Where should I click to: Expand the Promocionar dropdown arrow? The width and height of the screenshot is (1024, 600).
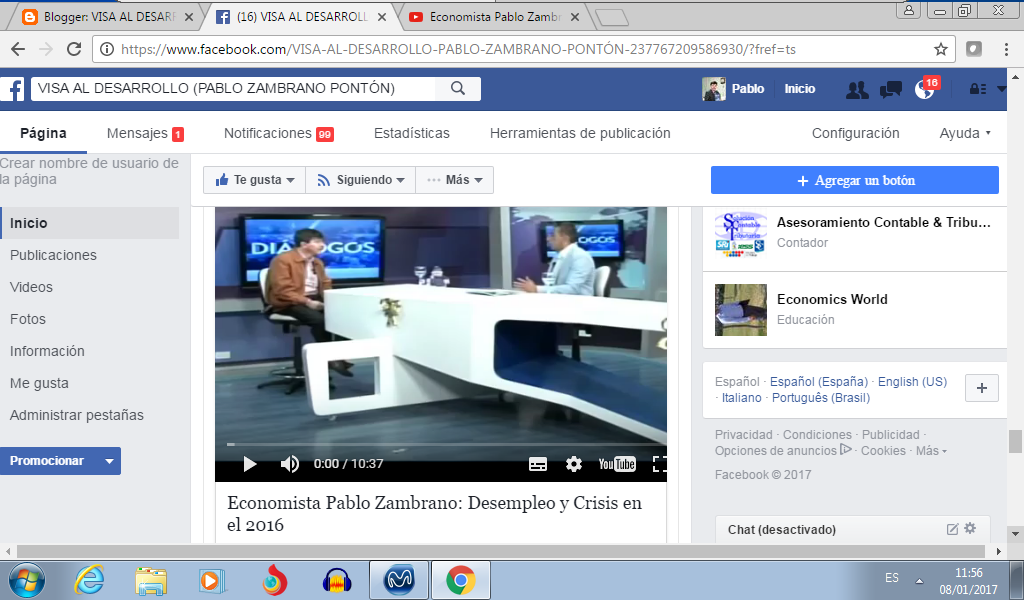(109, 461)
